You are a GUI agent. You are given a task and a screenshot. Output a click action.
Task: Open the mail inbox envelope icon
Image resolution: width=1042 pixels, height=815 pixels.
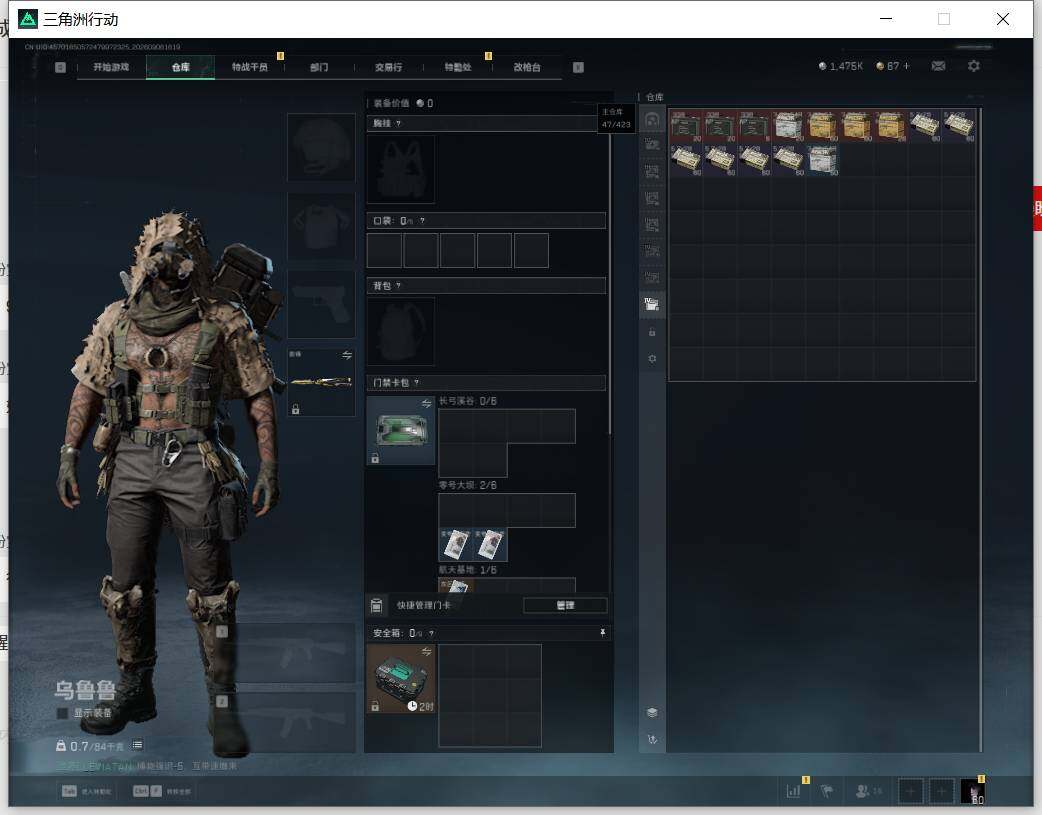point(938,66)
